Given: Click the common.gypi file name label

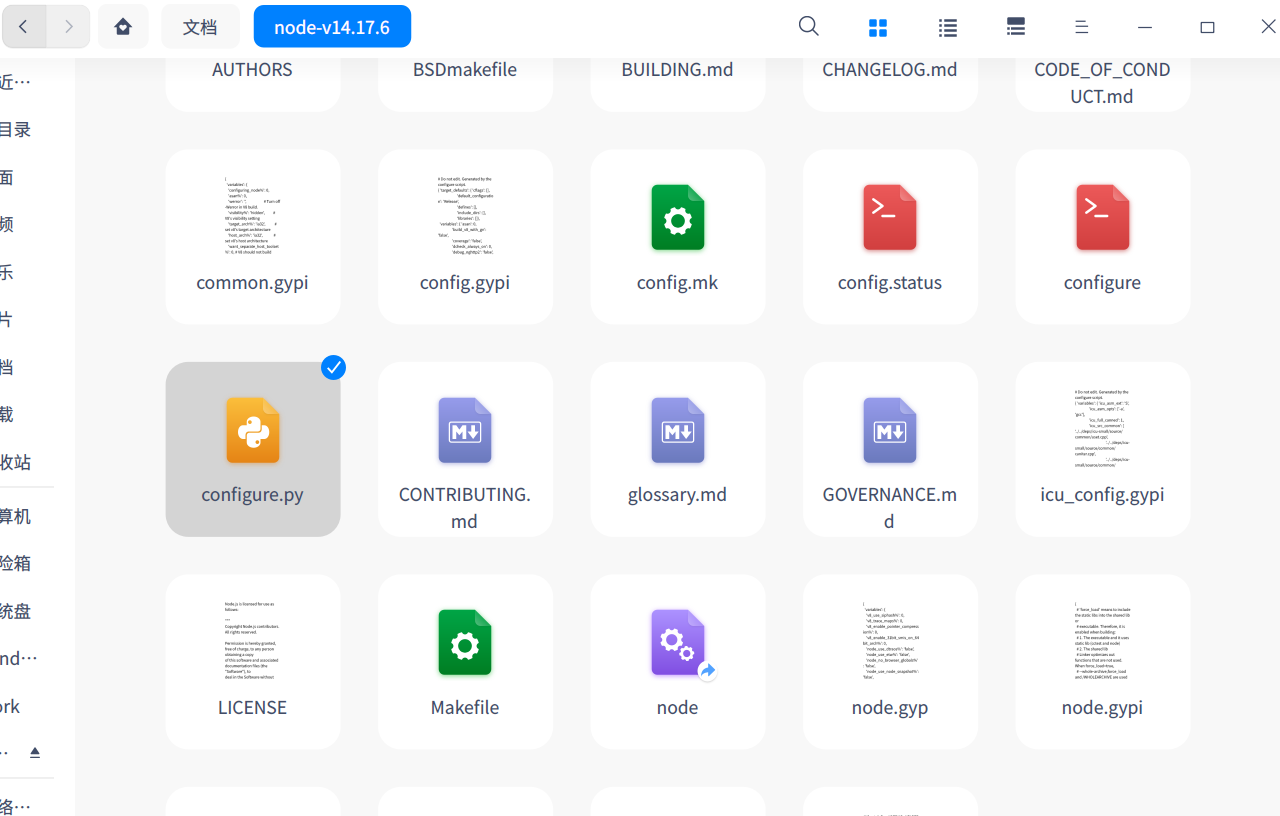Looking at the screenshot, I should point(253,283).
